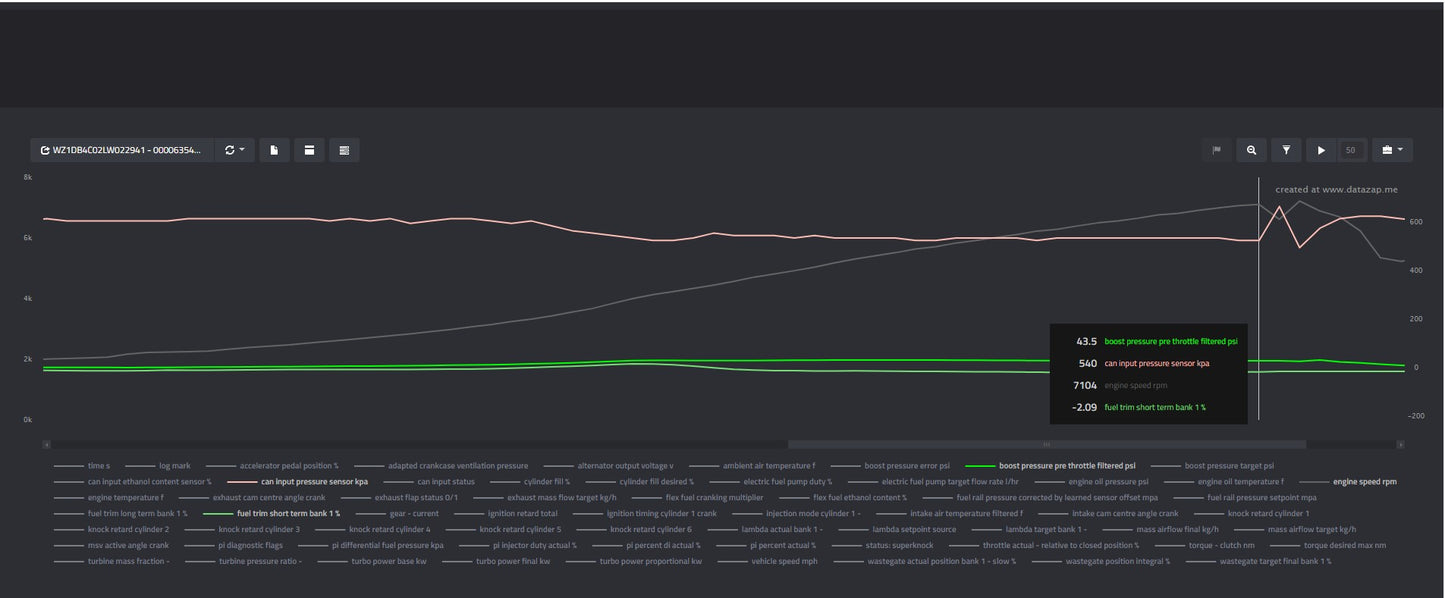
Task: Start playback with the play button
Action: click(x=1321, y=150)
